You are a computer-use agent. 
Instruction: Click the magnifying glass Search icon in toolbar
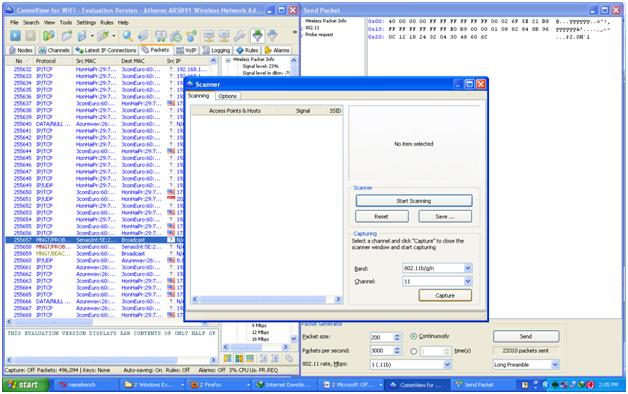tap(127, 36)
